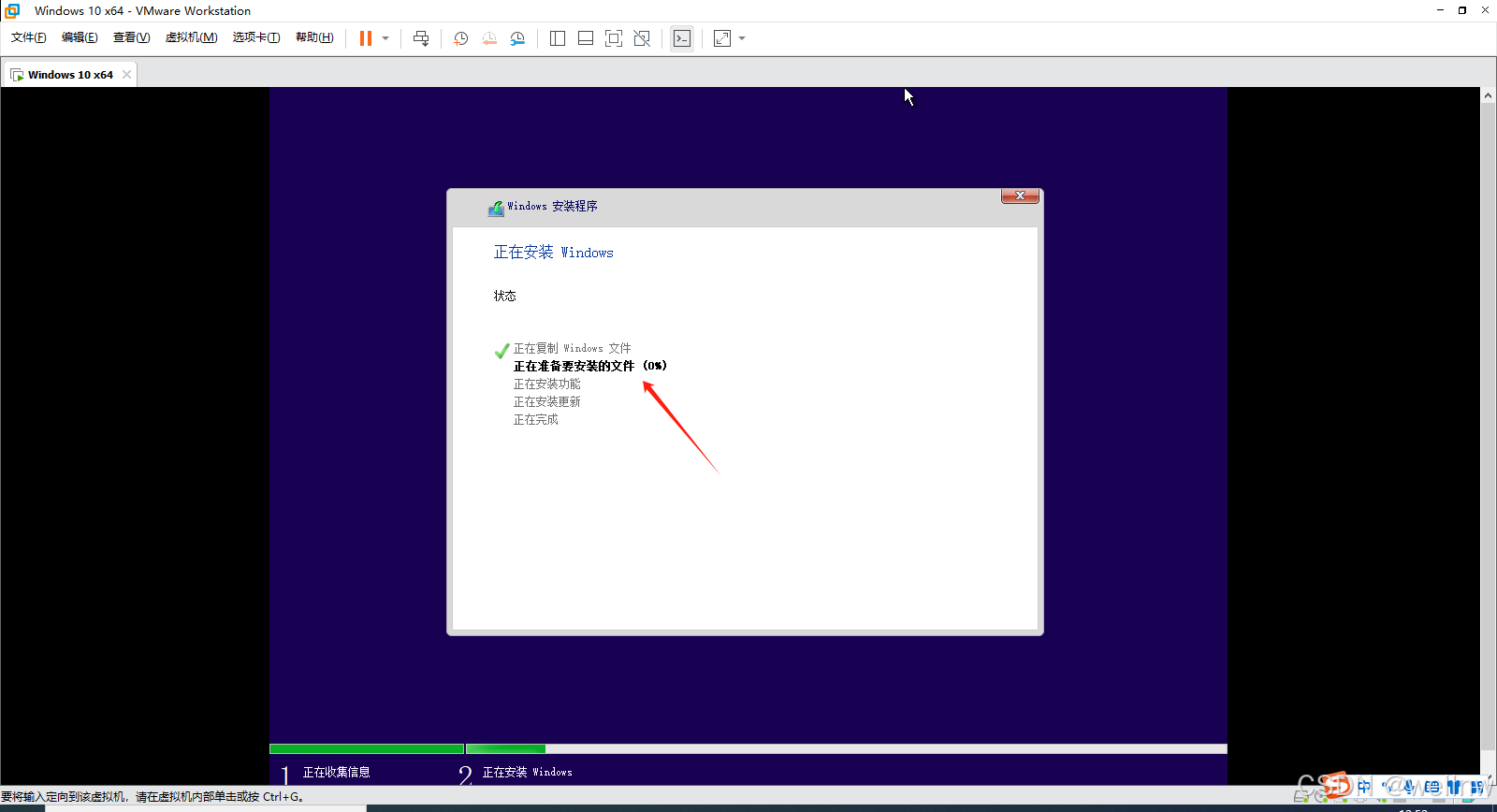
Task: Click the scroll-up arrow on right scrollbar
Action: click(x=1488, y=95)
